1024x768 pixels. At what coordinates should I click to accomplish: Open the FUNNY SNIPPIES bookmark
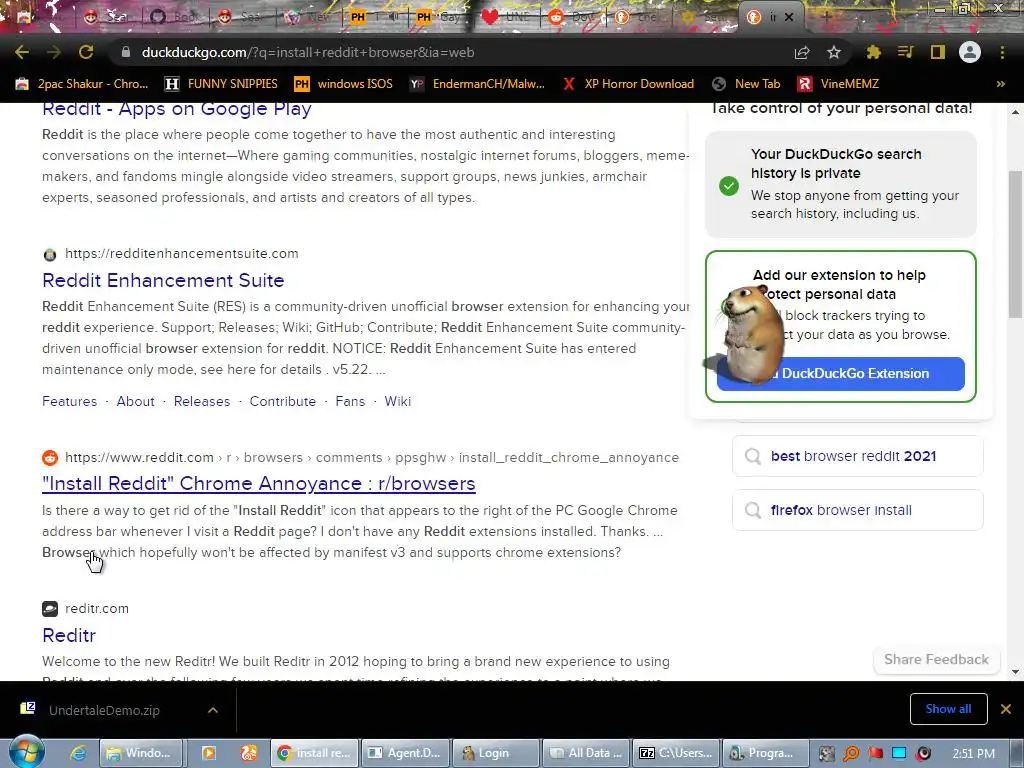(x=221, y=84)
